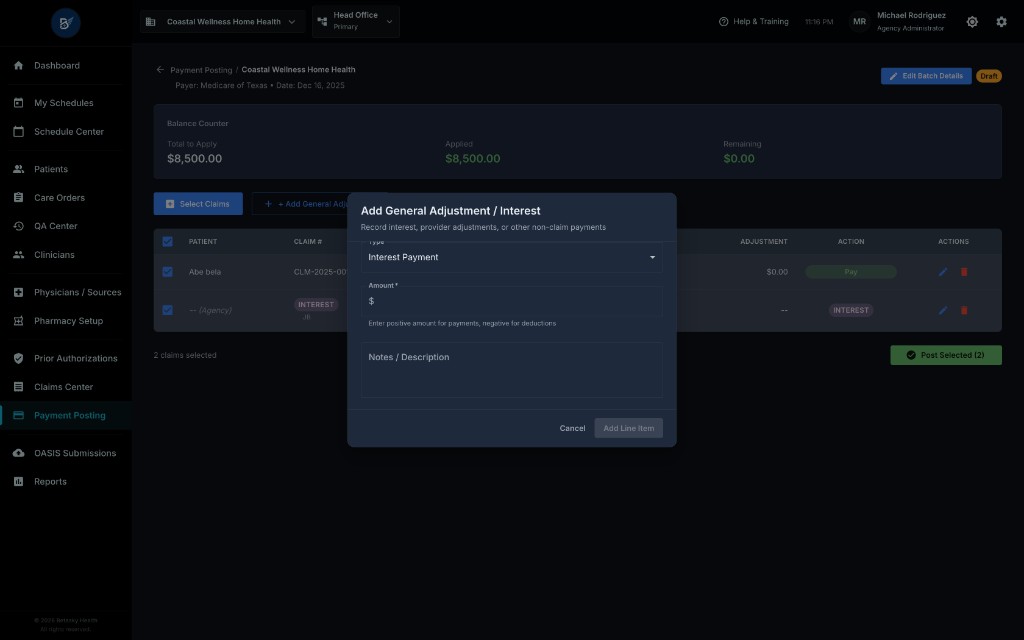
Task: Click the Abe bela patient name
Action: click(204, 272)
